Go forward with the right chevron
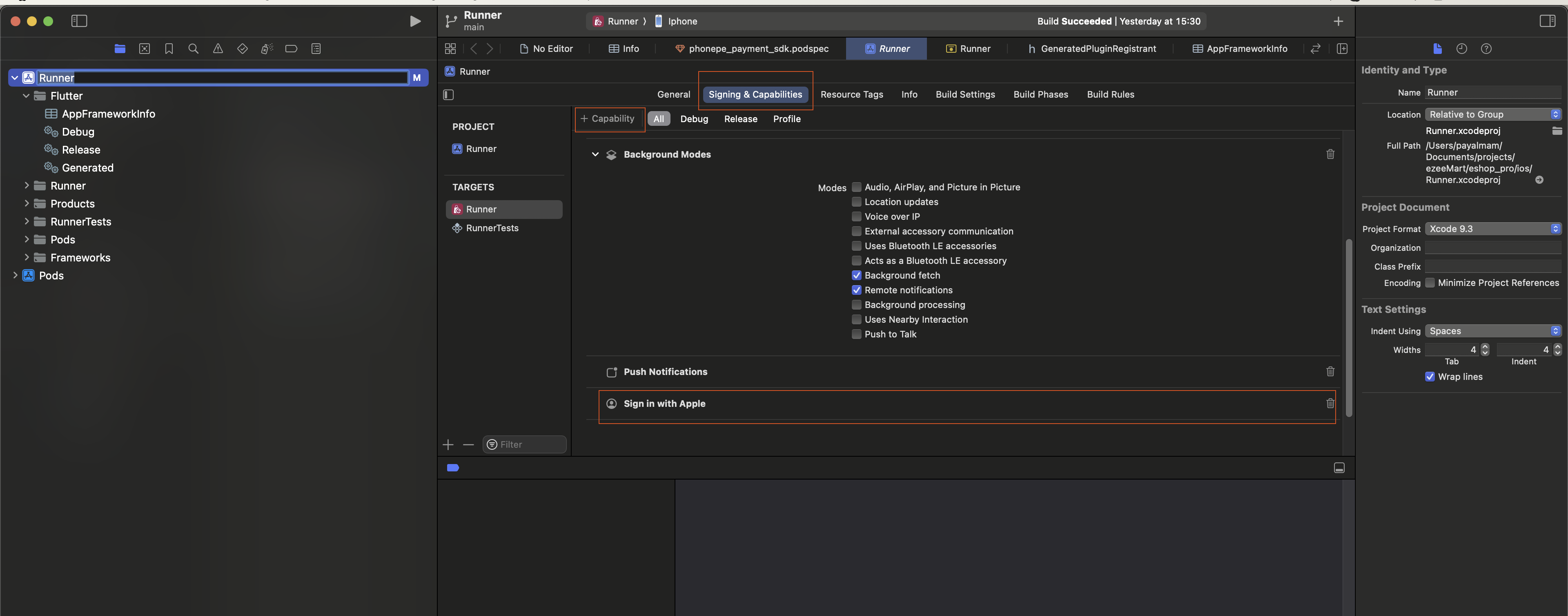This screenshot has width=1568, height=616. (x=490, y=49)
